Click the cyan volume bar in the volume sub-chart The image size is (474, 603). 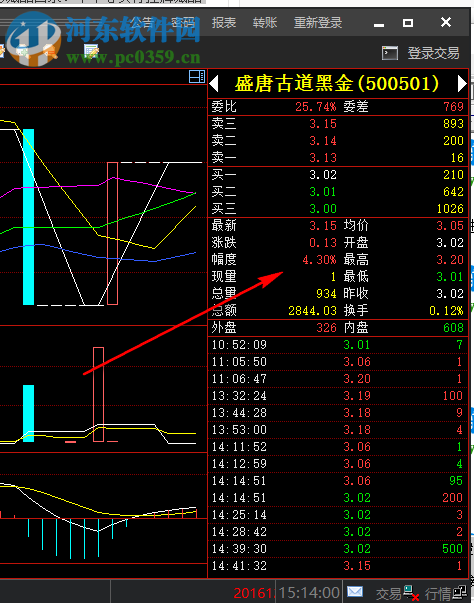pyautogui.click(x=28, y=413)
